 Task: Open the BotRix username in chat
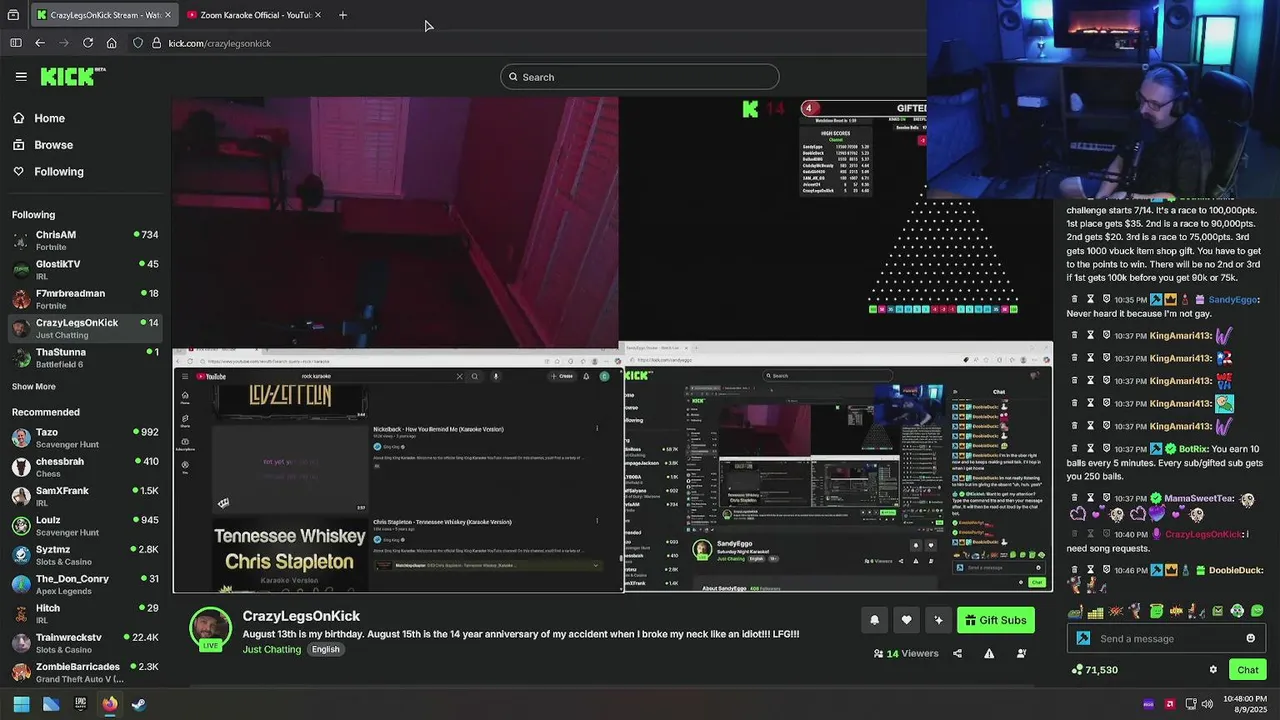click(1194, 449)
